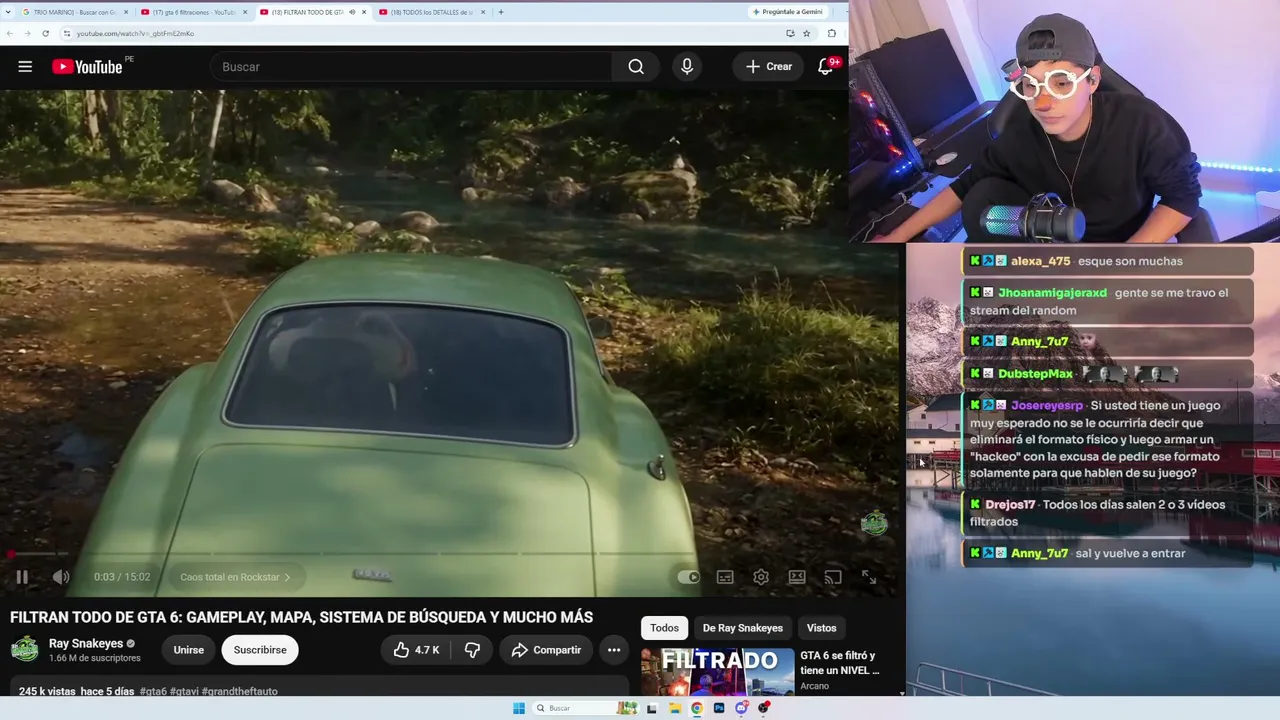Viewport: 1280px width, 720px height.
Task: Switch to the gta 6 filtraciones tab
Action: coord(192,12)
